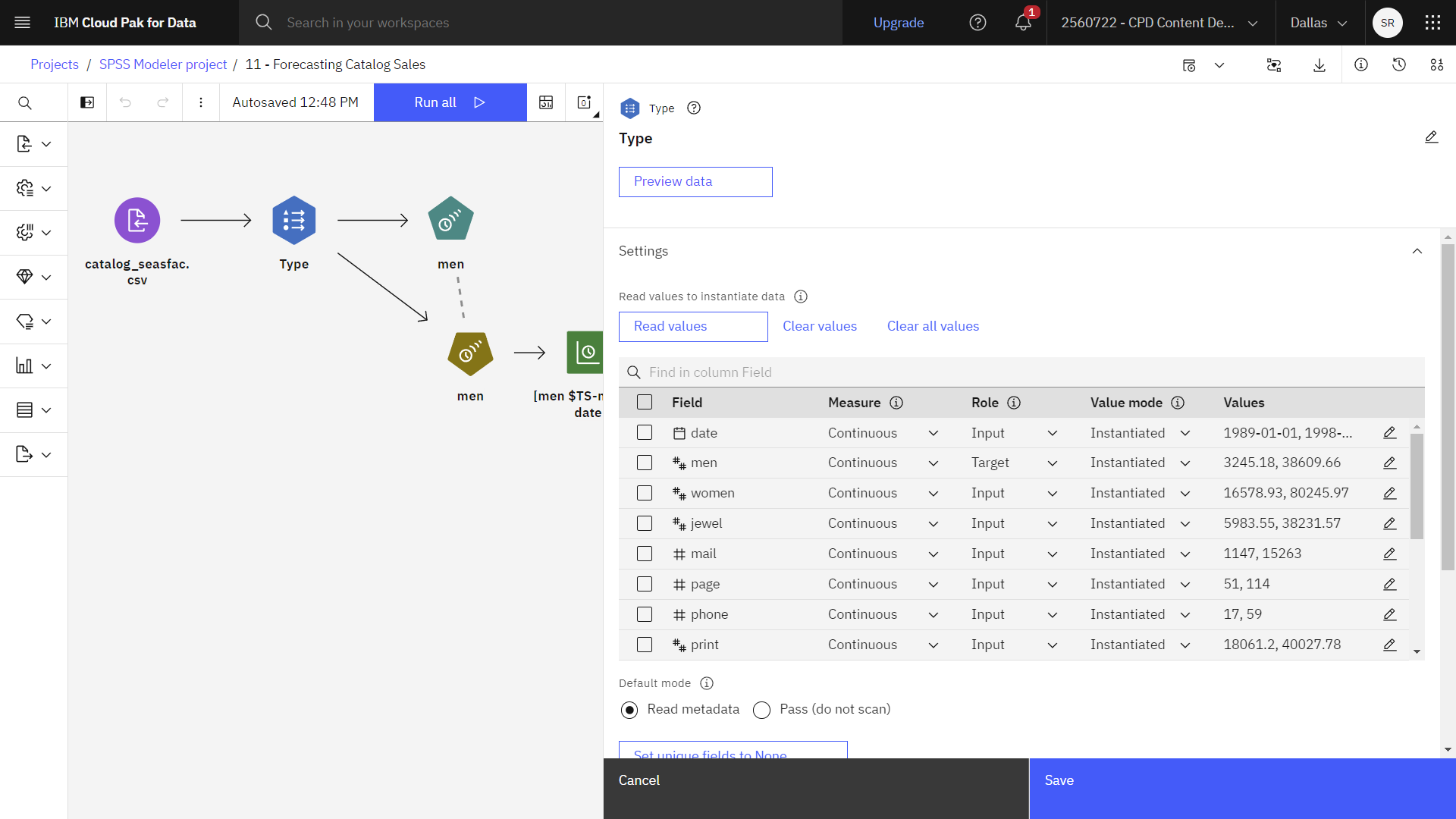
Task: Select the teal men modeling node
Action: tap(450, 219)
